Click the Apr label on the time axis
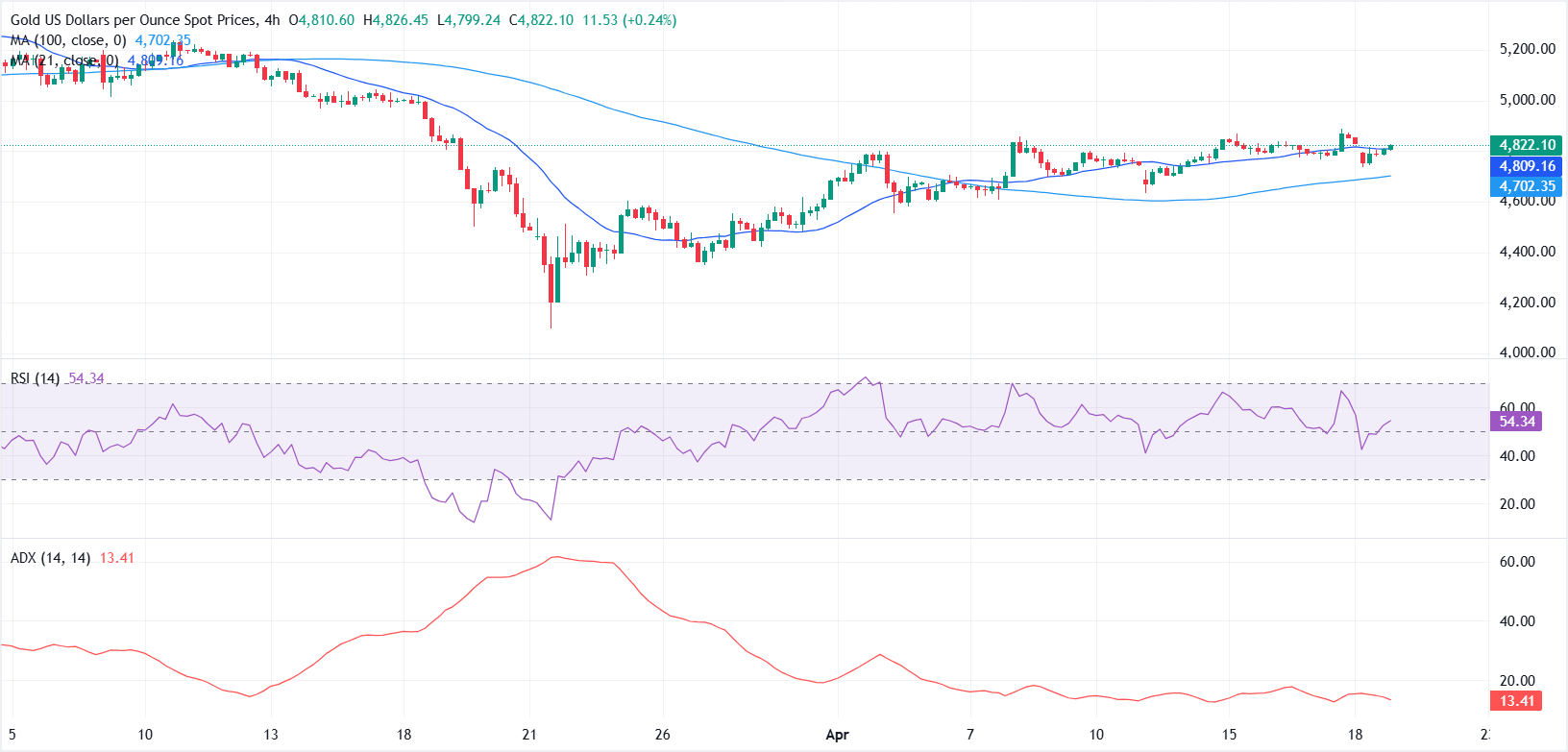This screenshot has height=752, width=1568. pyautogui.click(x=837, y=735)
